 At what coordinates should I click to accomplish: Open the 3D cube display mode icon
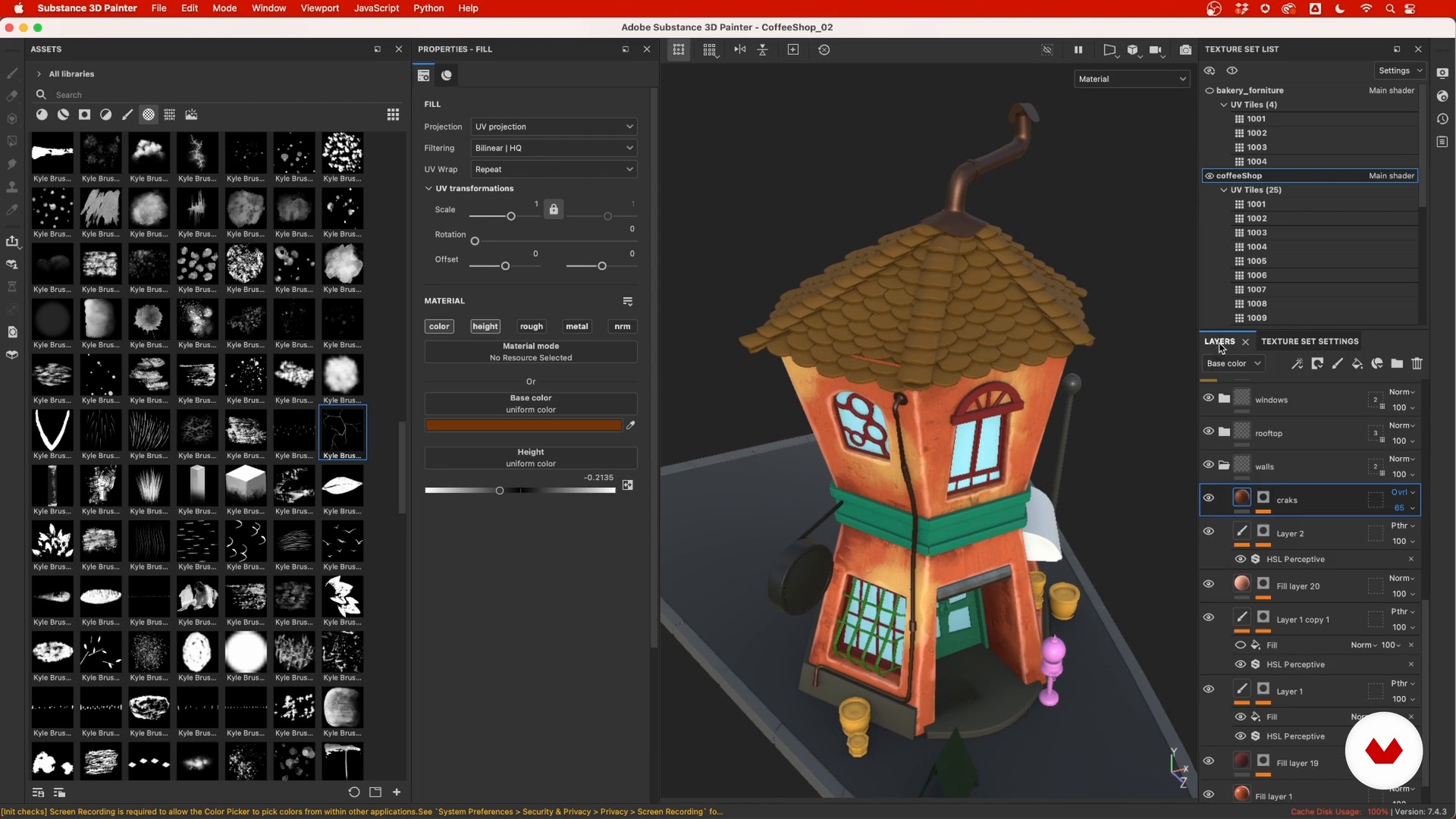pos(1133,49)
